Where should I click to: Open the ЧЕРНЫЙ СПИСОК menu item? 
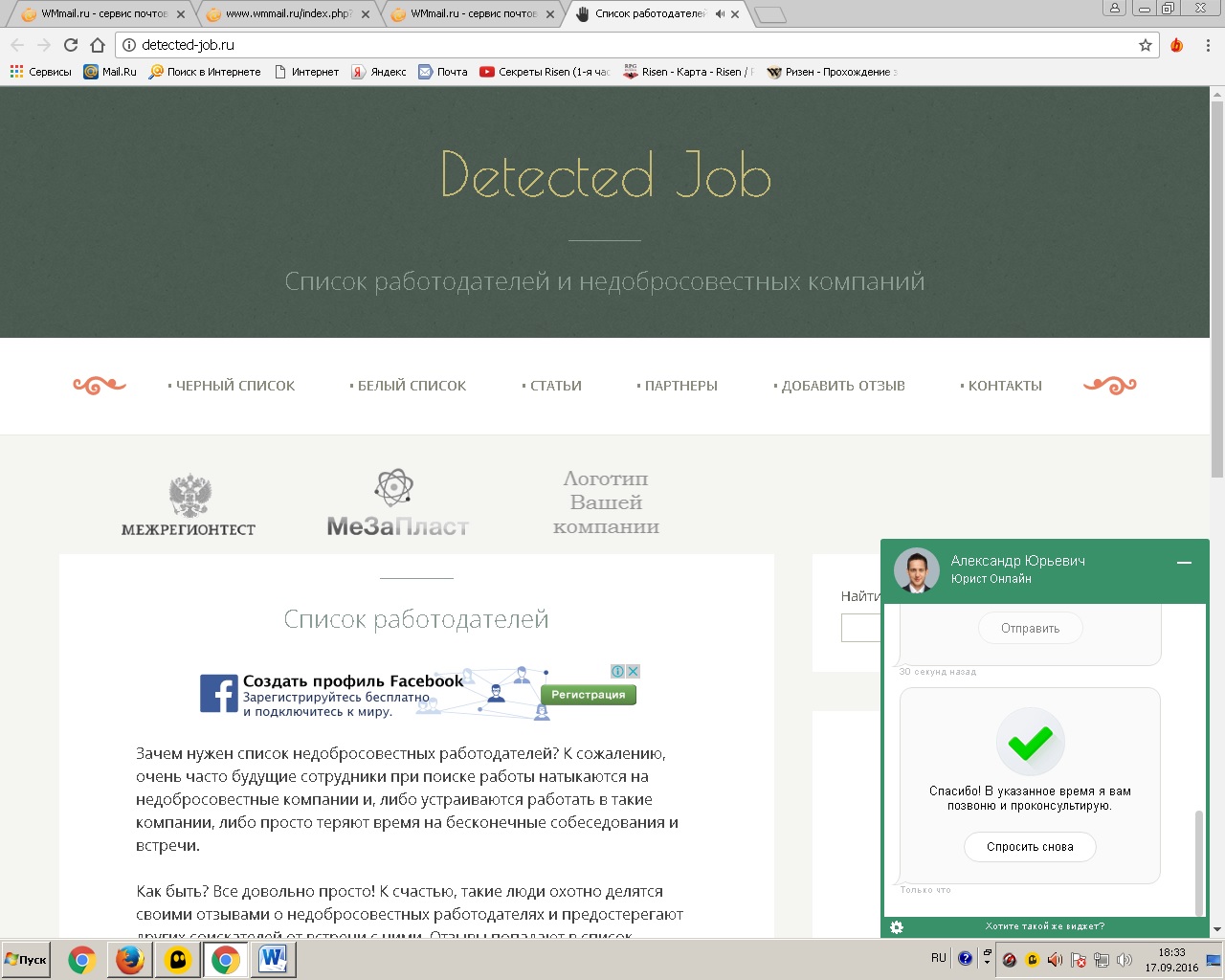pos(232,386)
